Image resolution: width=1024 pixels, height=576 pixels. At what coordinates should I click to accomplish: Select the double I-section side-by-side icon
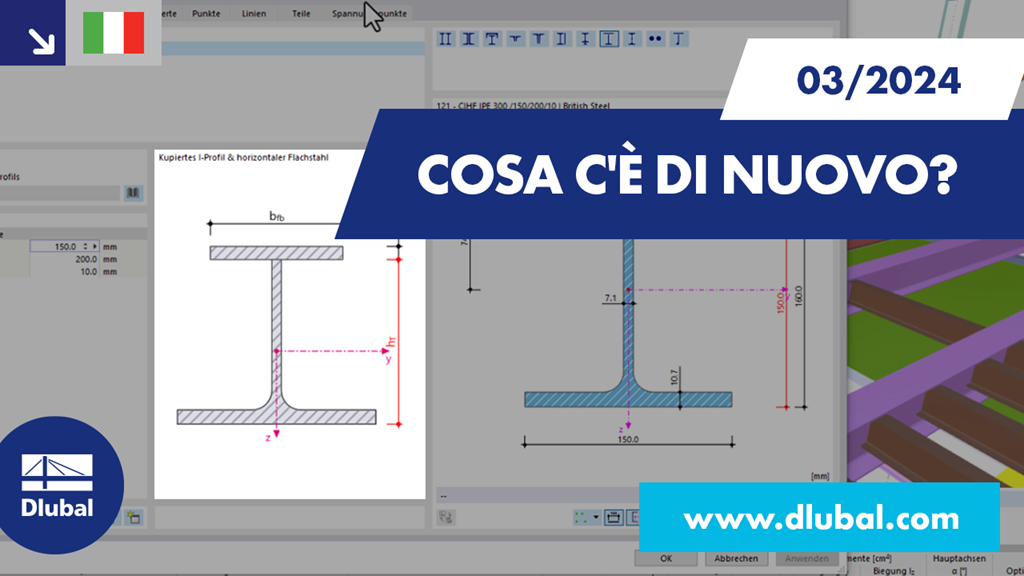[x=445, y=39]
